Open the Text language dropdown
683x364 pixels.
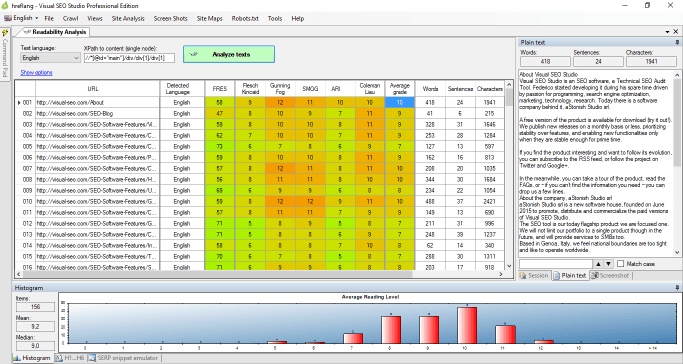(51, 58)
